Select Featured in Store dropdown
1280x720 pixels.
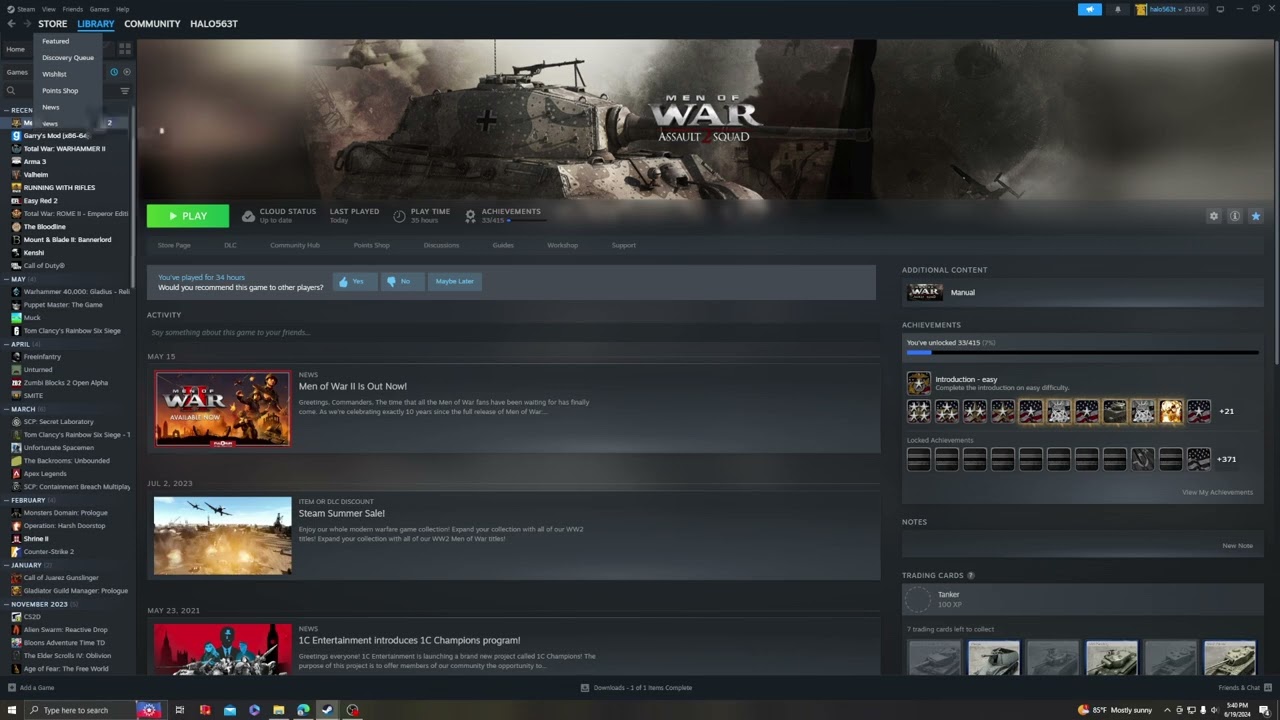coord(56,41)
